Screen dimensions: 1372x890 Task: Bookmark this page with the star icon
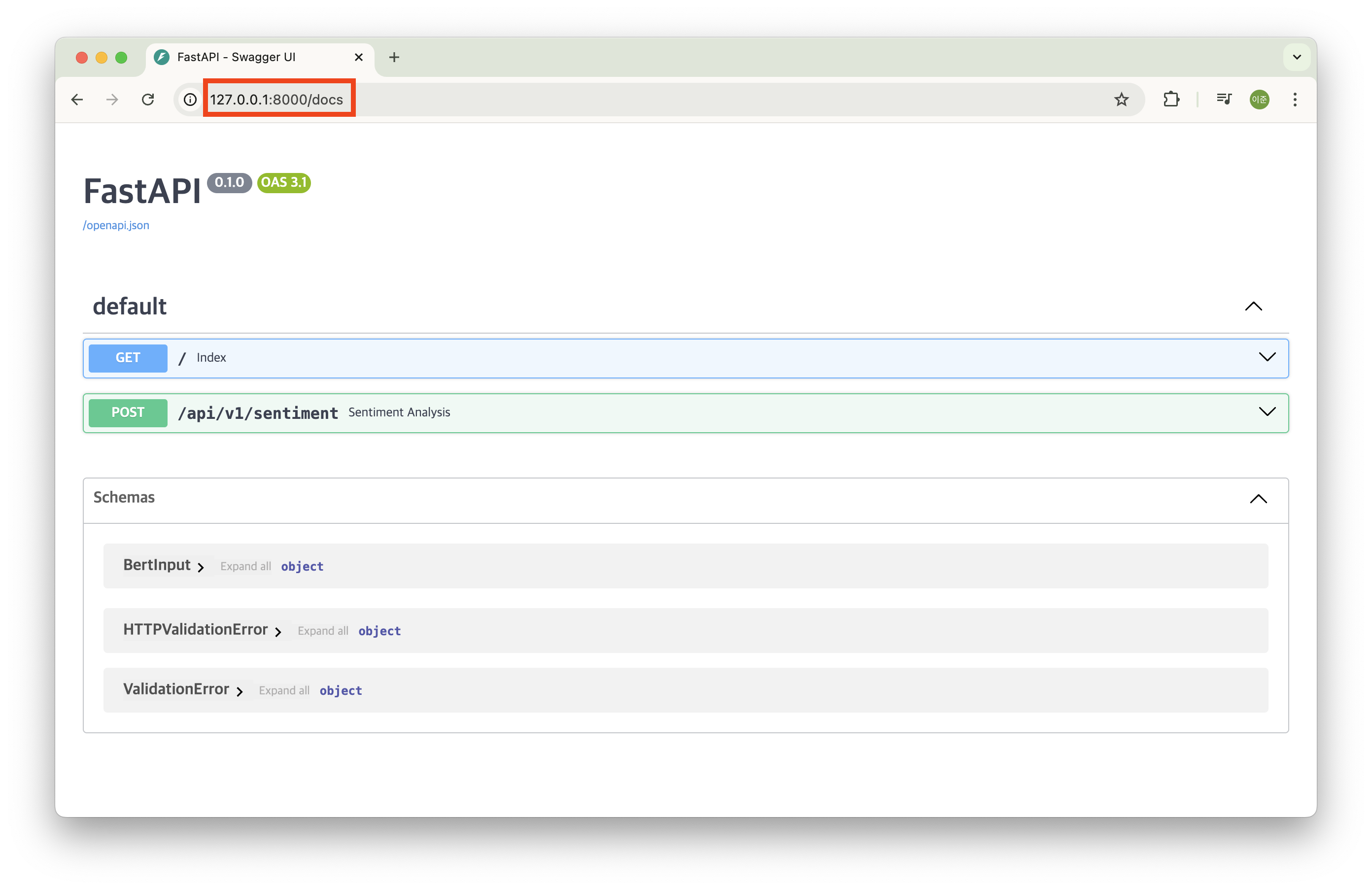(1121, 100)
